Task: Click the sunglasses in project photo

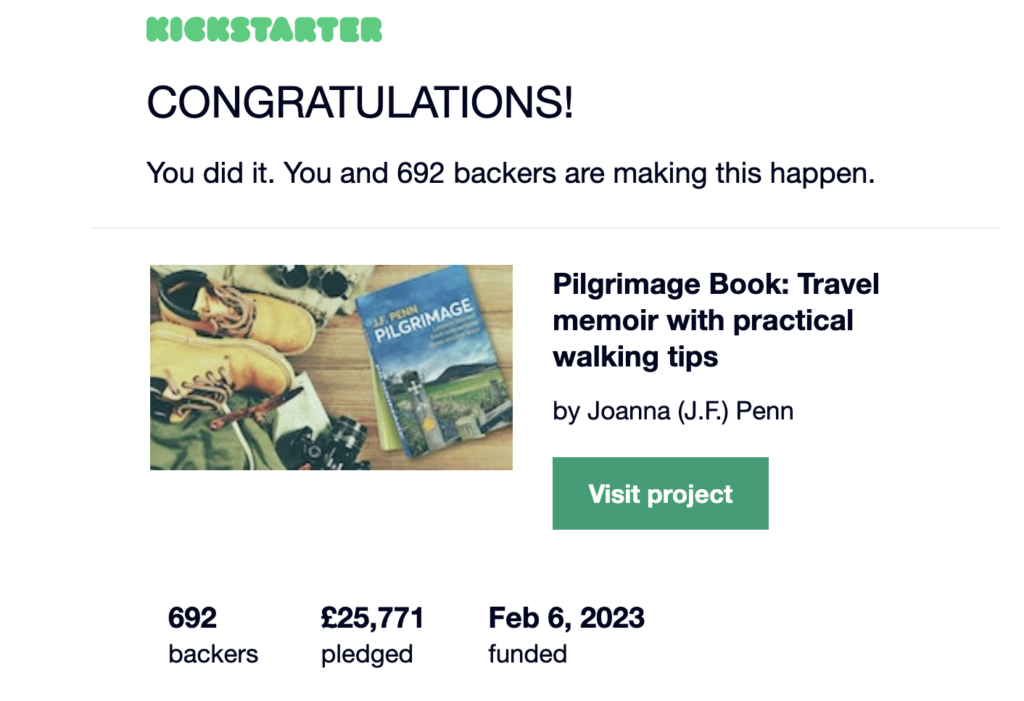Action: click(310, 280)
